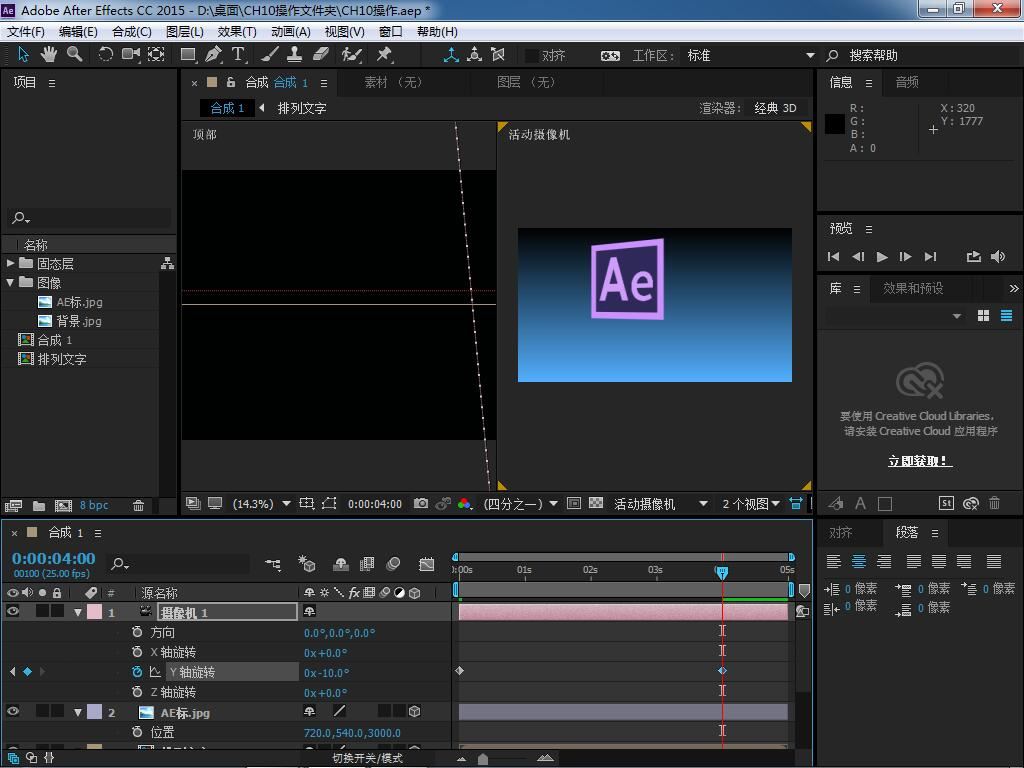The width and height of the screenshot is (1024, 768).
Task: Open the Graph Editor in timeline
Action: (x=426, y=564)
